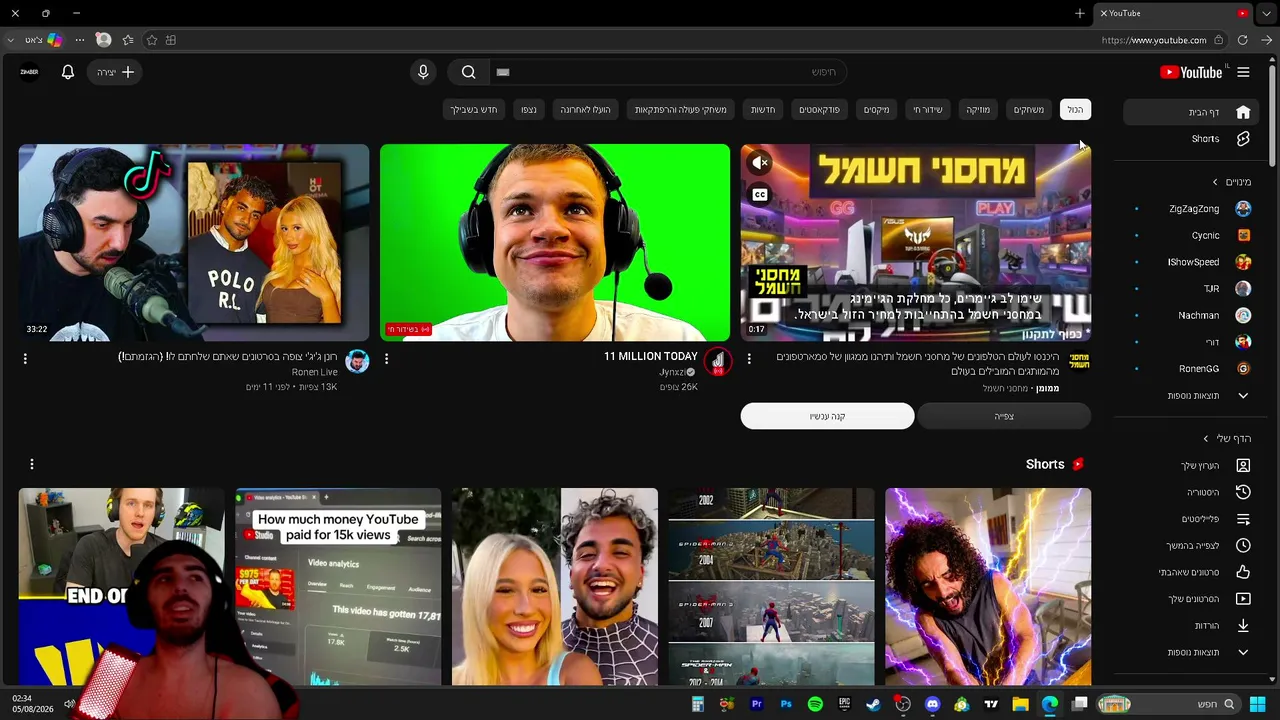Image resolution: width=1280 pixels, height=720 pixels.
Task: Open הערוץ שלך in the sidebar
Action: tap(1192, 466)
